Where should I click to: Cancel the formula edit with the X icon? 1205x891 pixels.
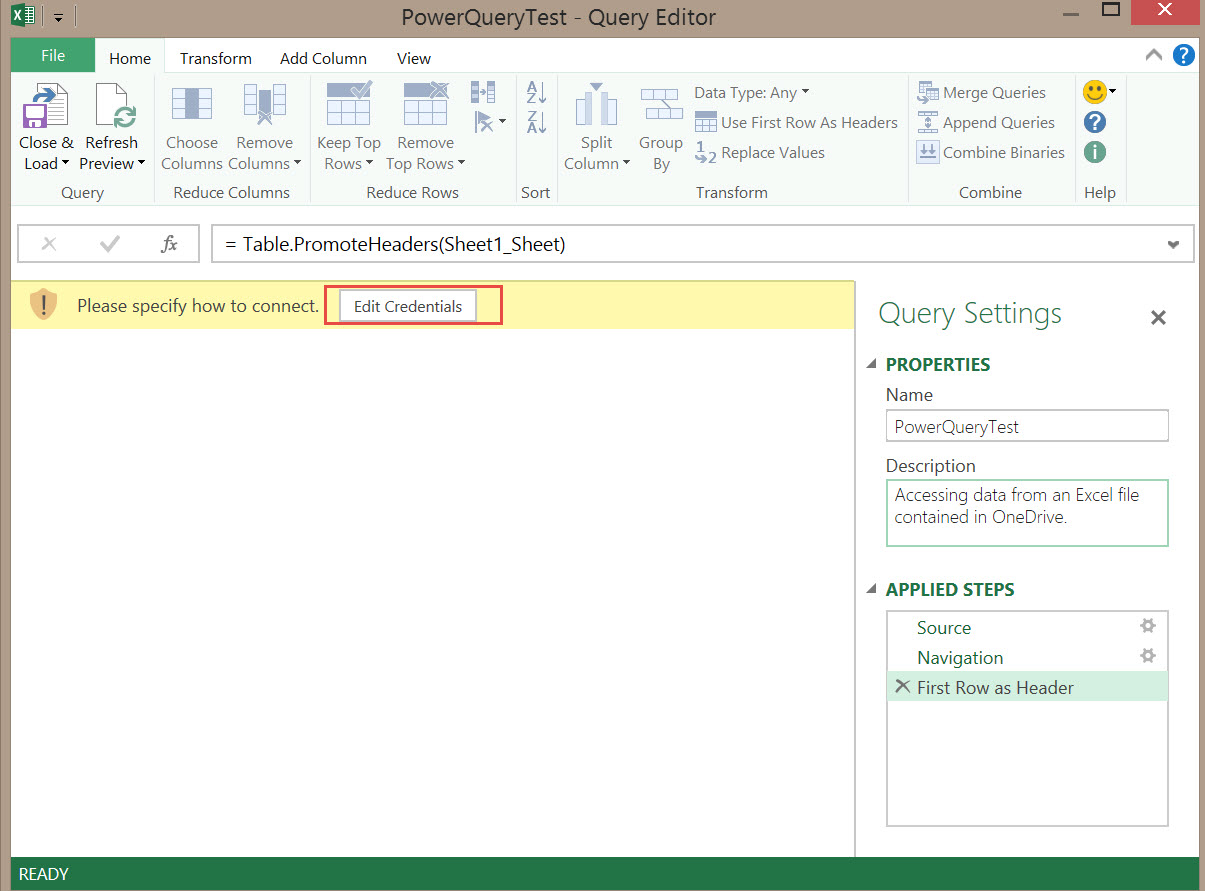pyautogui.click(x=49, y=244)
